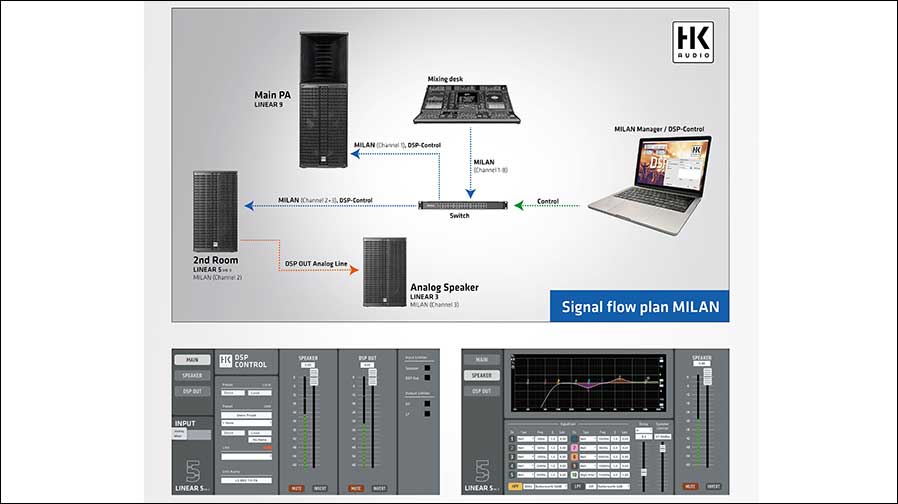Open MAIN tab in EQ-view panel
Viewport: 898px width, 504px height.
[x=482, y=359]
